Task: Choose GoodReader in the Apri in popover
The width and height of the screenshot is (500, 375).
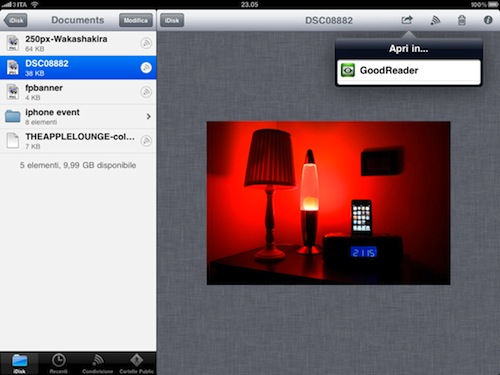Action: (x=409, y=71)
